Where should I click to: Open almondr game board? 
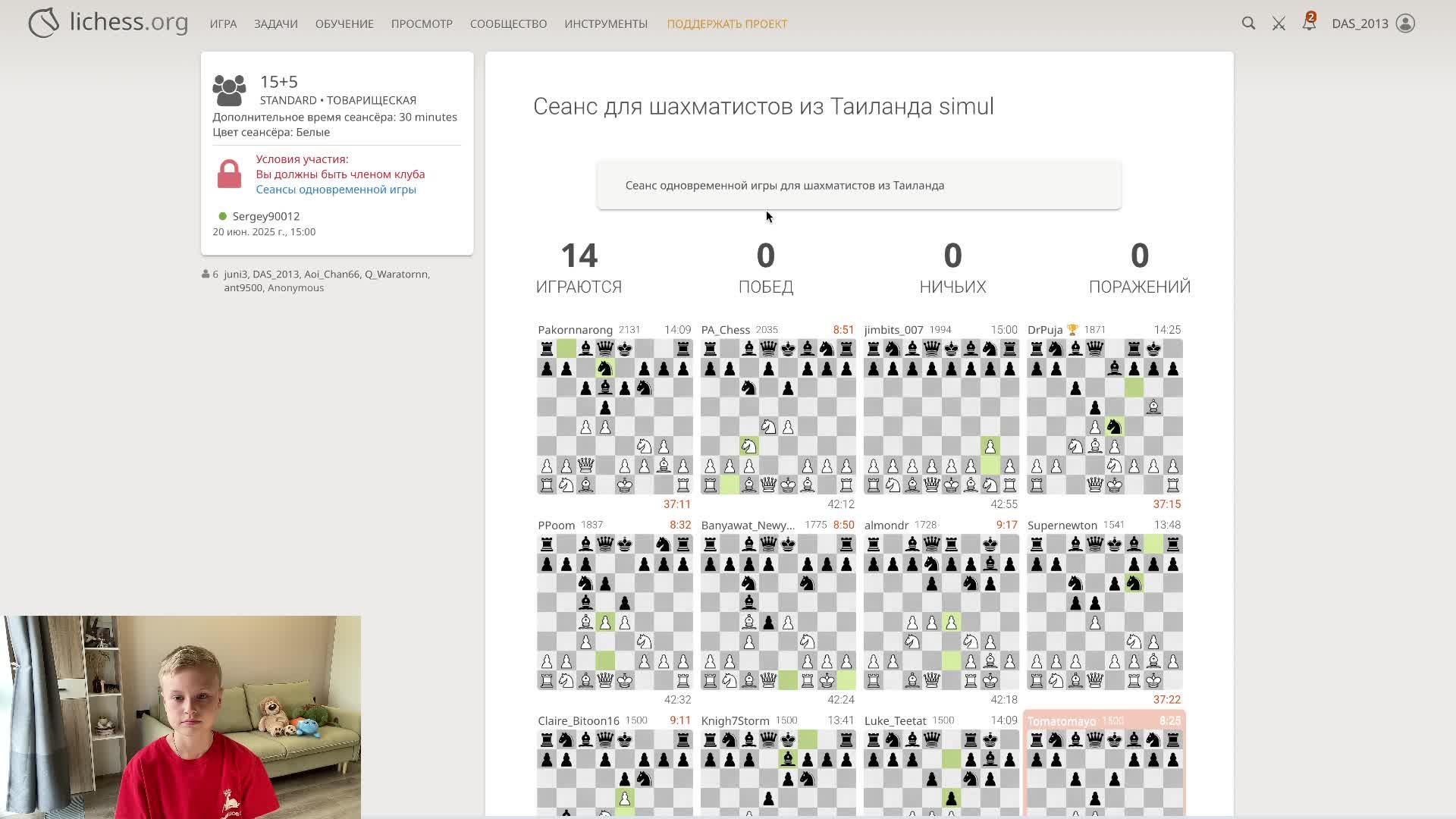941,612
